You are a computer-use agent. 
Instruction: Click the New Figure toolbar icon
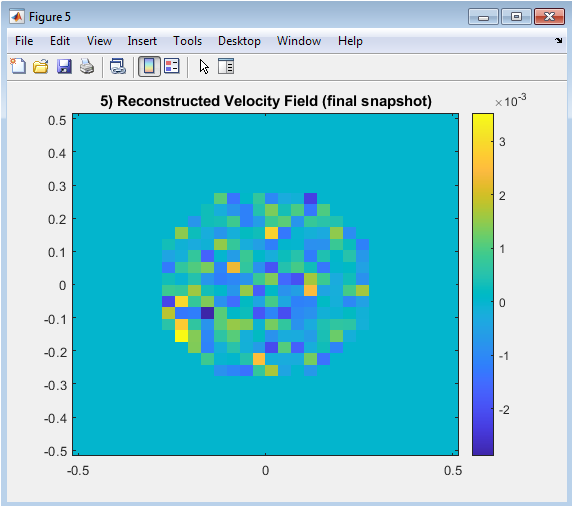coord(18,67)
